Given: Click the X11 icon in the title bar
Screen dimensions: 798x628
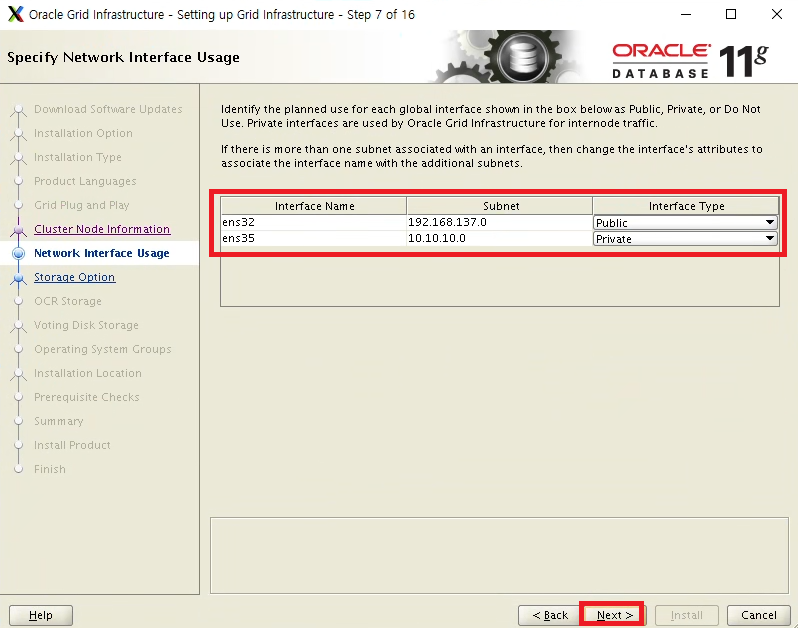Looking at the screenshot, I should tap(16, 14).
